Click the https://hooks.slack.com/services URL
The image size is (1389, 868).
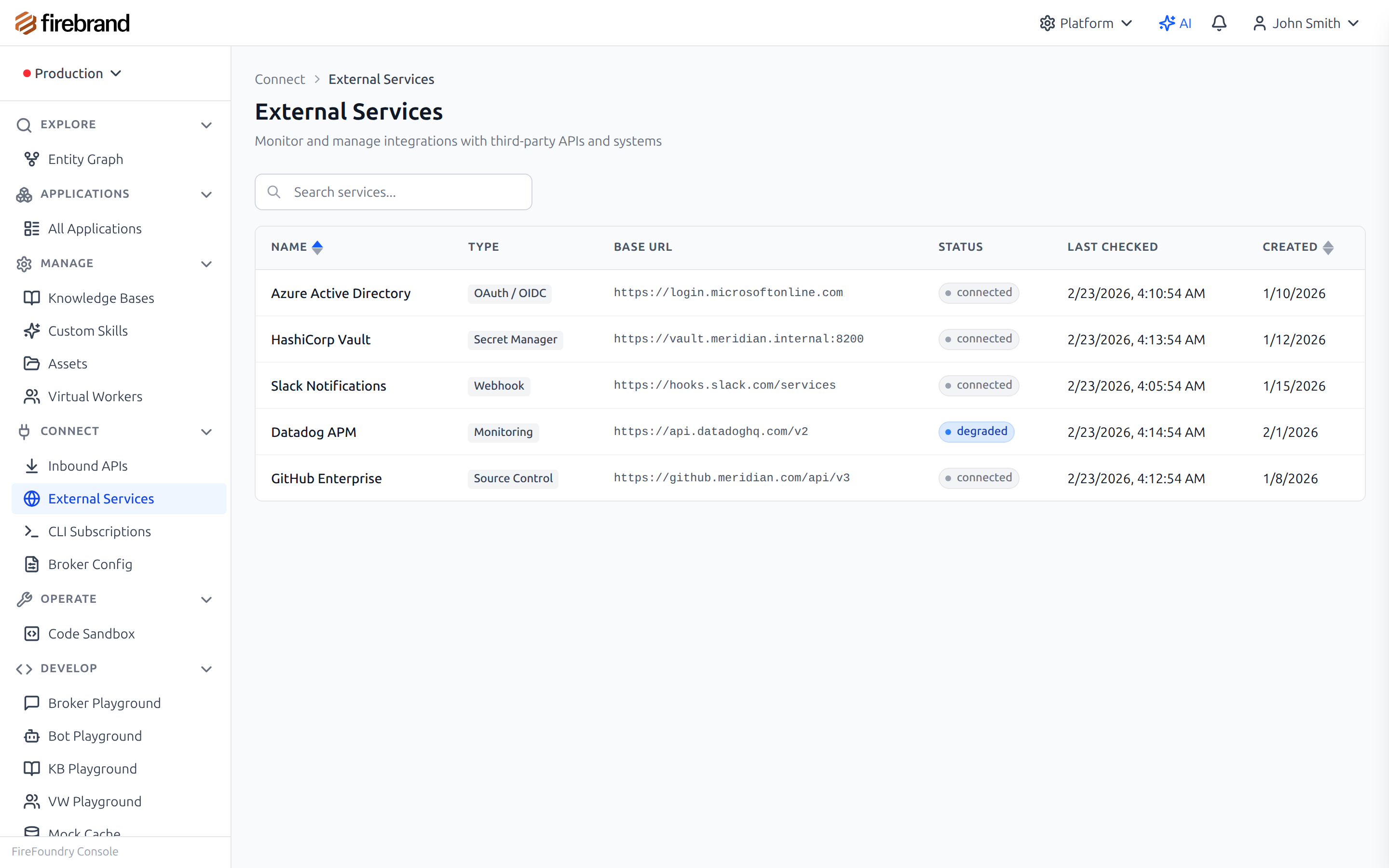[724, 385]
